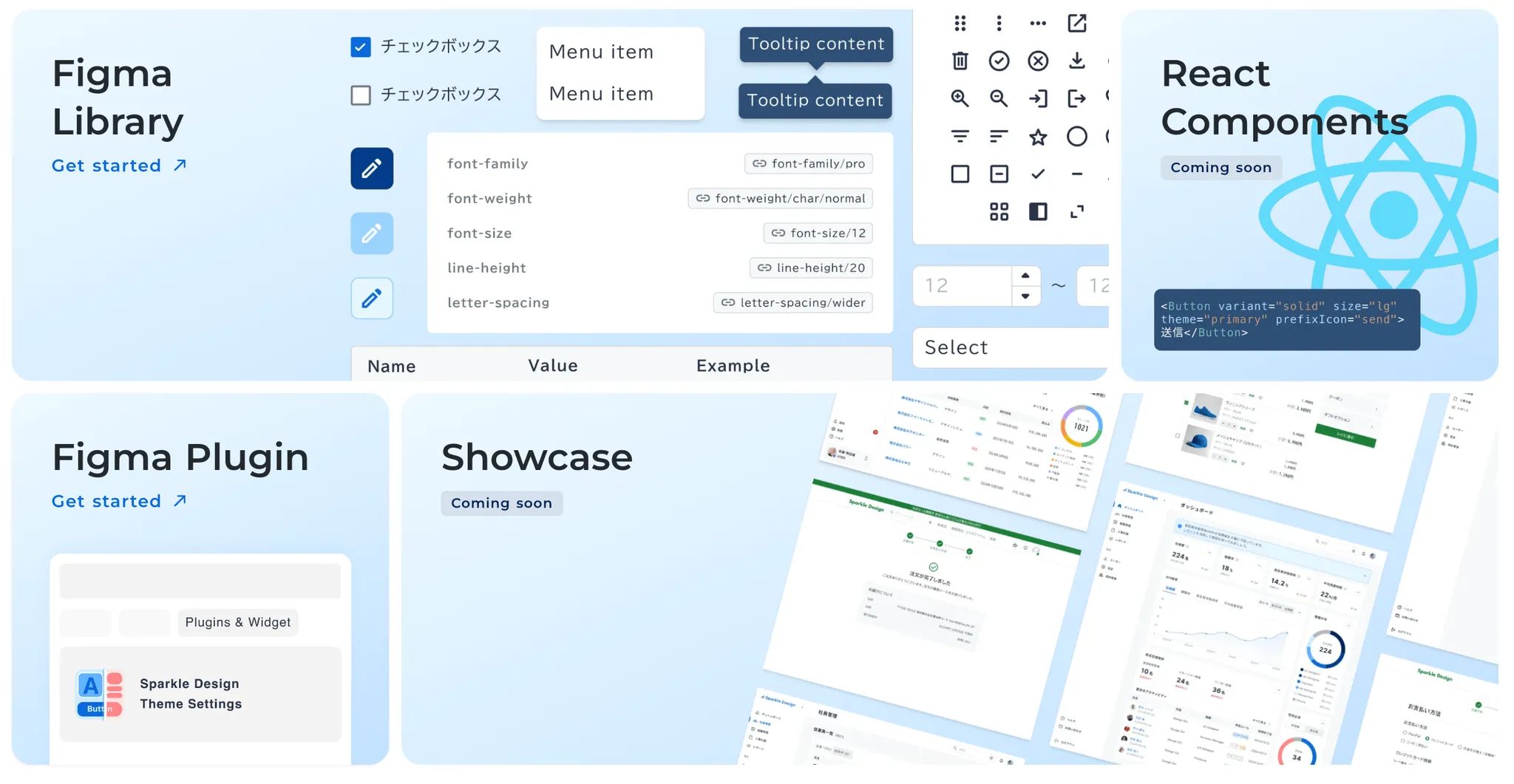Click the centered filter lines icon
The image size is (1514, 784).
(x=960, y=136)
